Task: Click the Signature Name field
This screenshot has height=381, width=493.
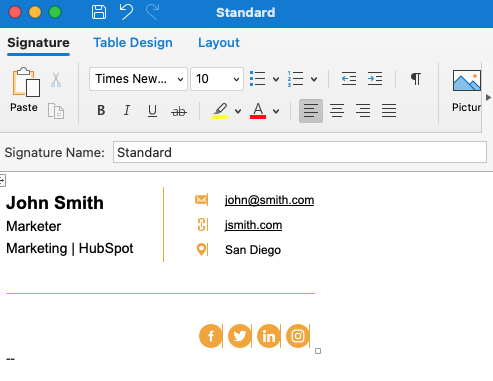Action: (x=300, y=152)
